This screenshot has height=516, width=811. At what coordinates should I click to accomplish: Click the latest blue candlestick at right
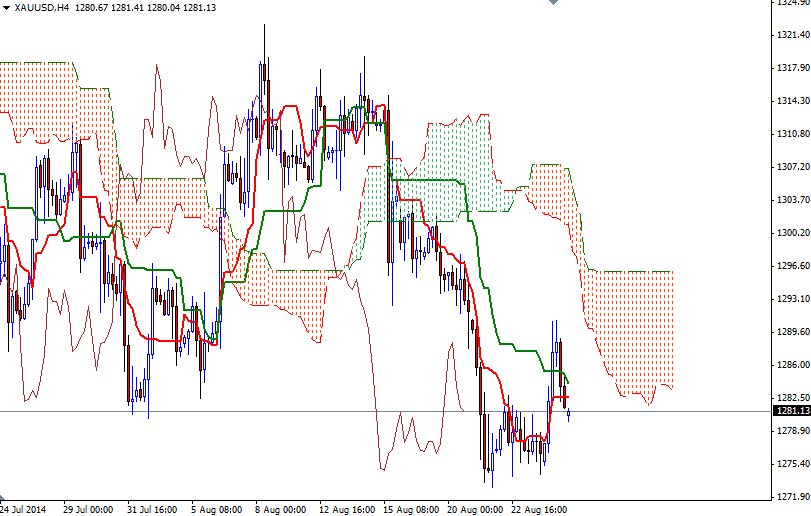click(569, 414)
